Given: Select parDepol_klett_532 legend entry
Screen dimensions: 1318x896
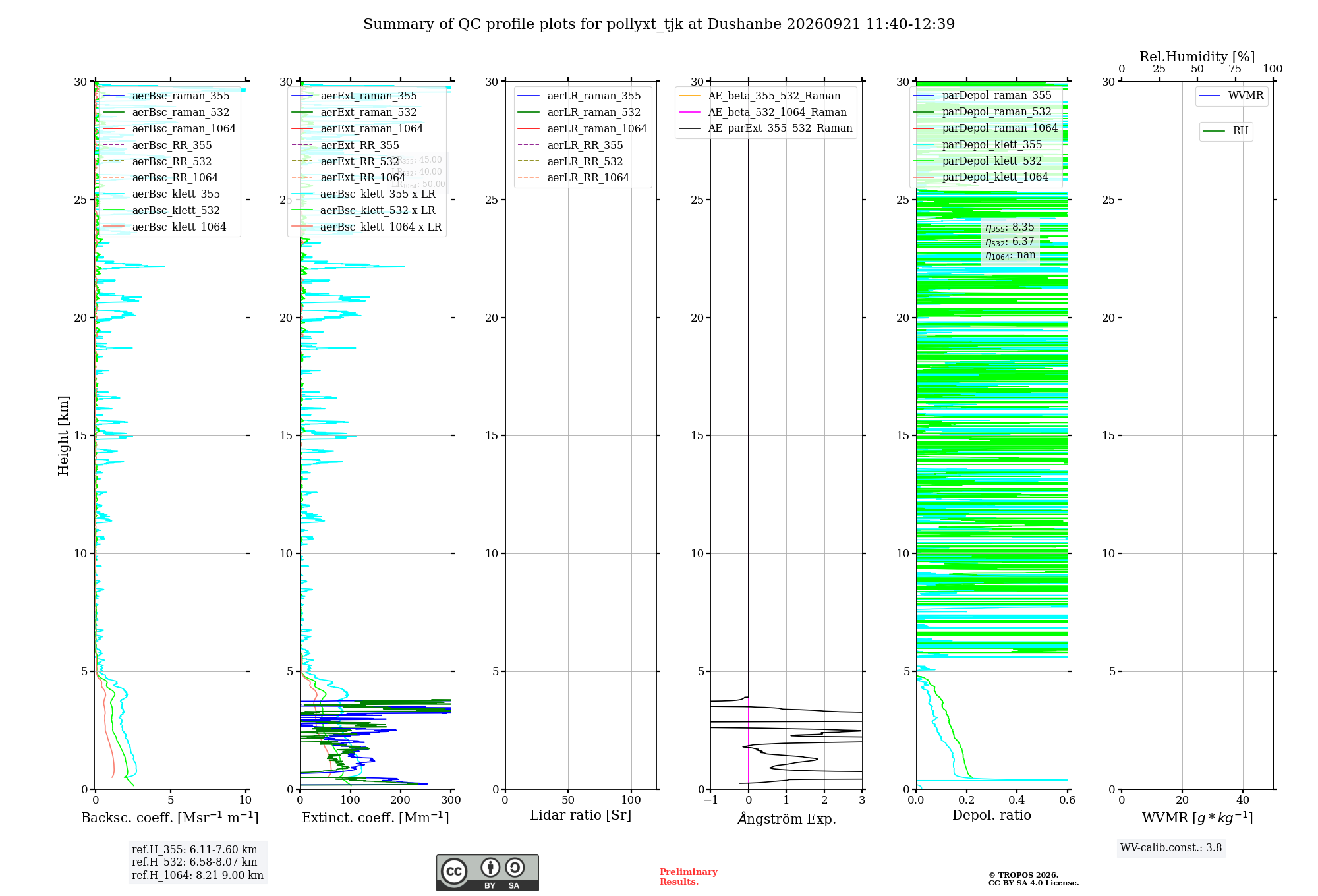Looking at the screenshot, I should tap(978, 161).
